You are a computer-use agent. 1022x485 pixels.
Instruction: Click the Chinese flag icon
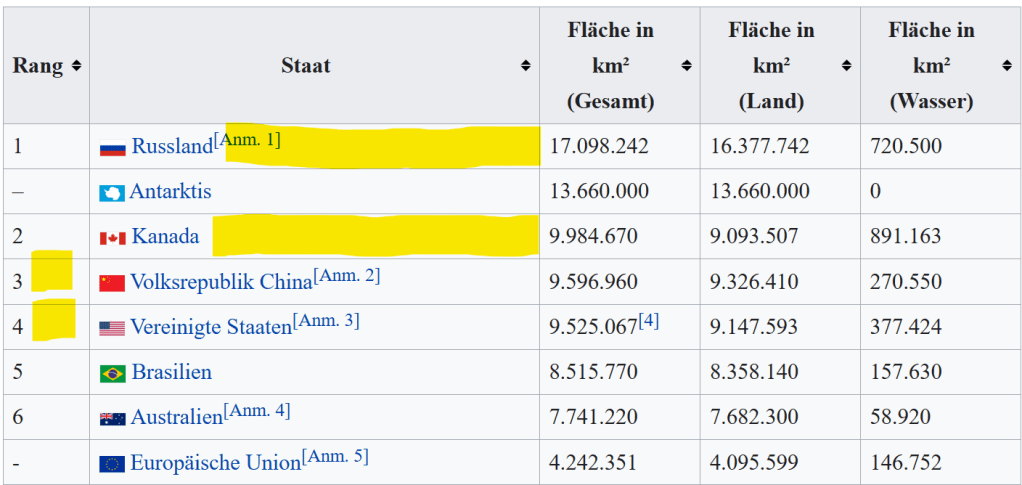click(x=112, y=283)
